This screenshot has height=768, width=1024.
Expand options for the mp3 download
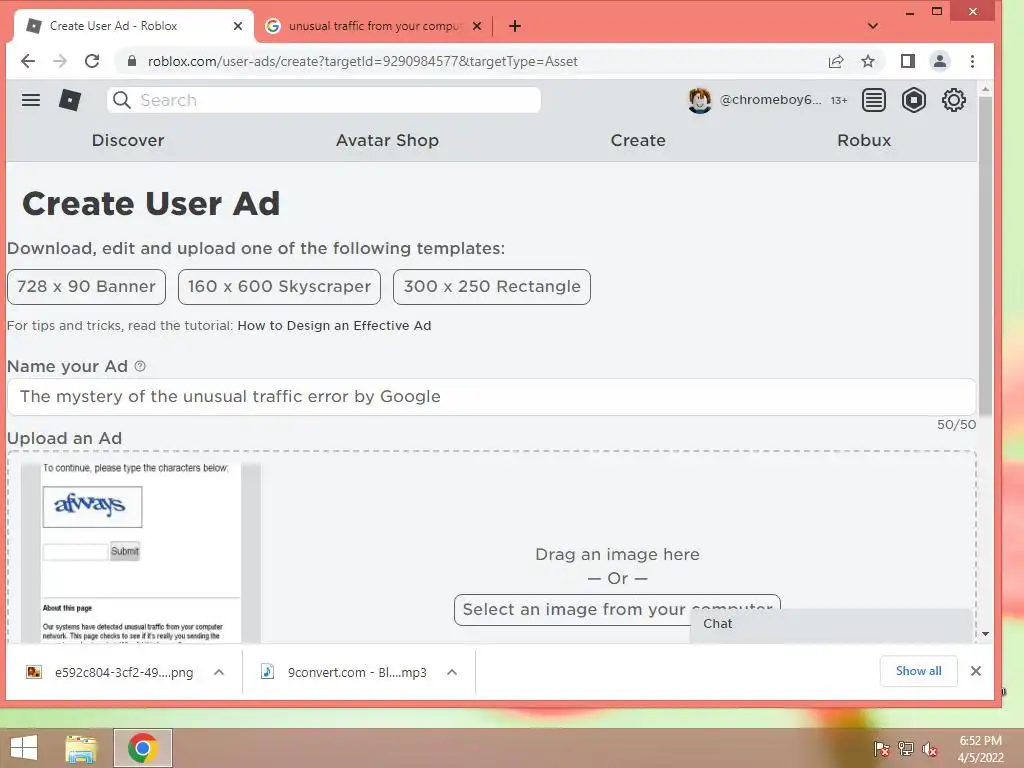pos(451,671)
